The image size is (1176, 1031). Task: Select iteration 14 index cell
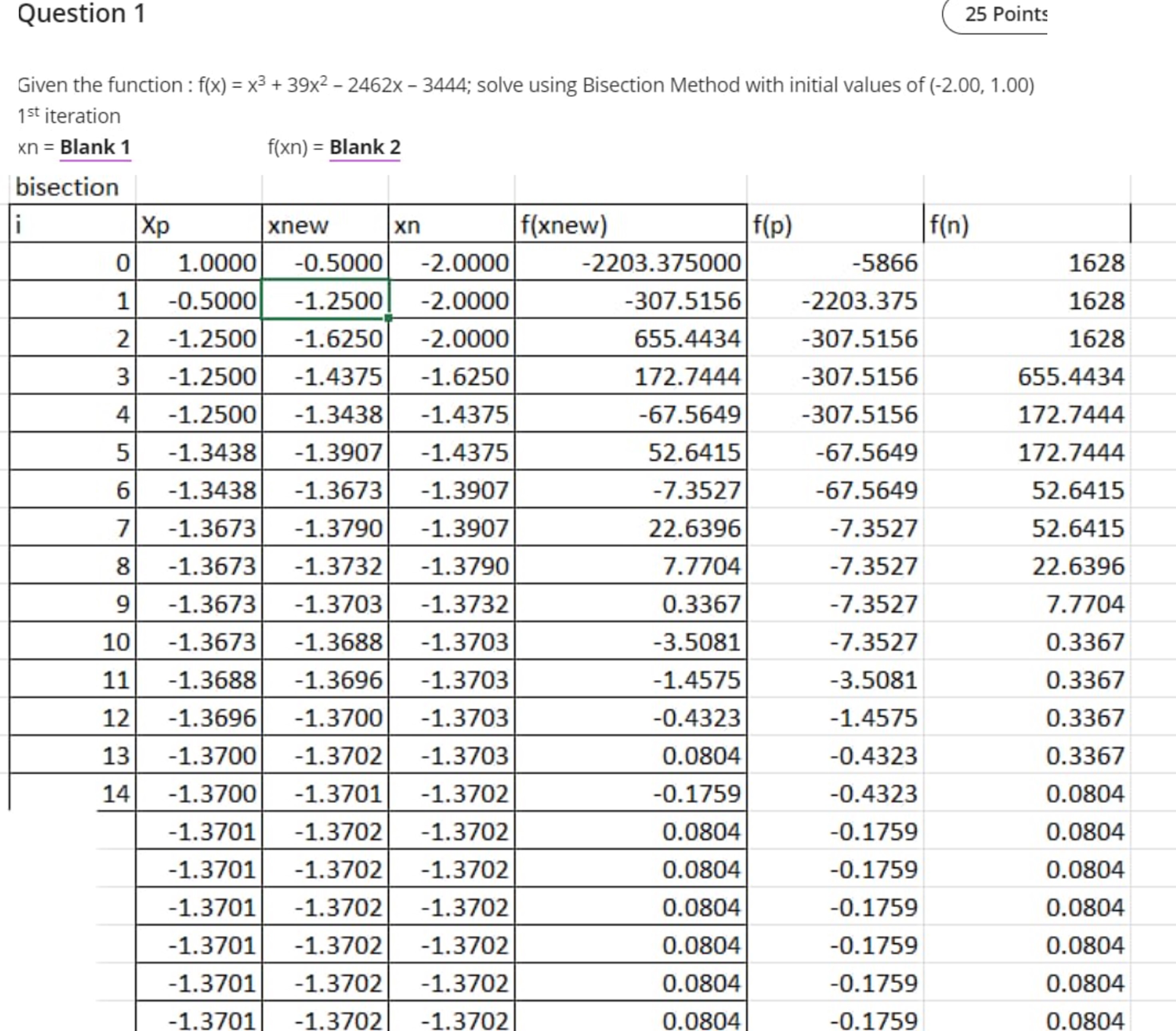[x=115, y=793]
